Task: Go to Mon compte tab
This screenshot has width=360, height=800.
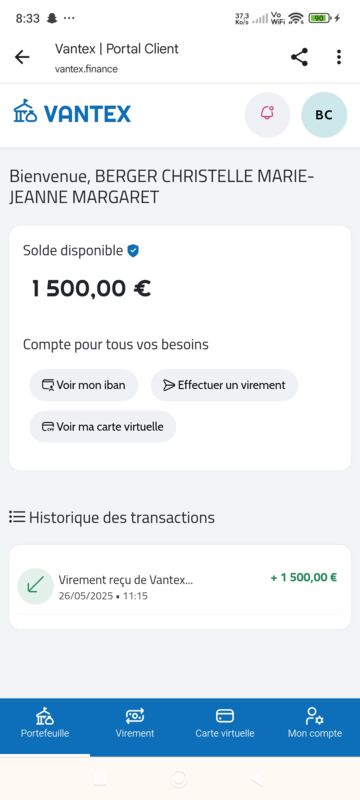Action: coord(315,724)
